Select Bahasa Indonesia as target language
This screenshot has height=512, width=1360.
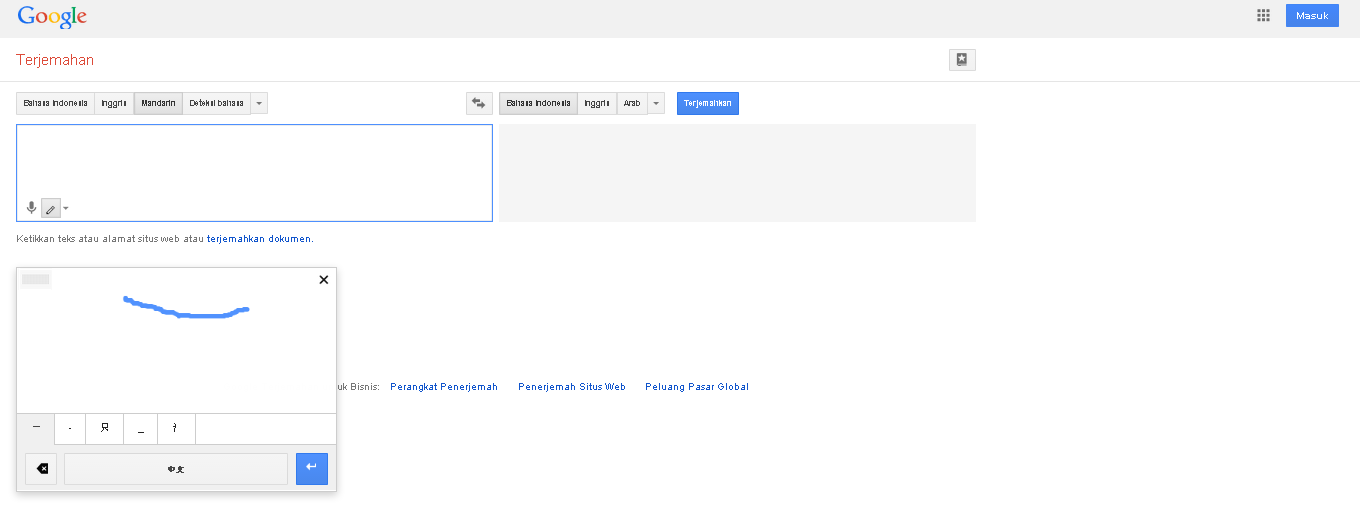pos(538,103)
